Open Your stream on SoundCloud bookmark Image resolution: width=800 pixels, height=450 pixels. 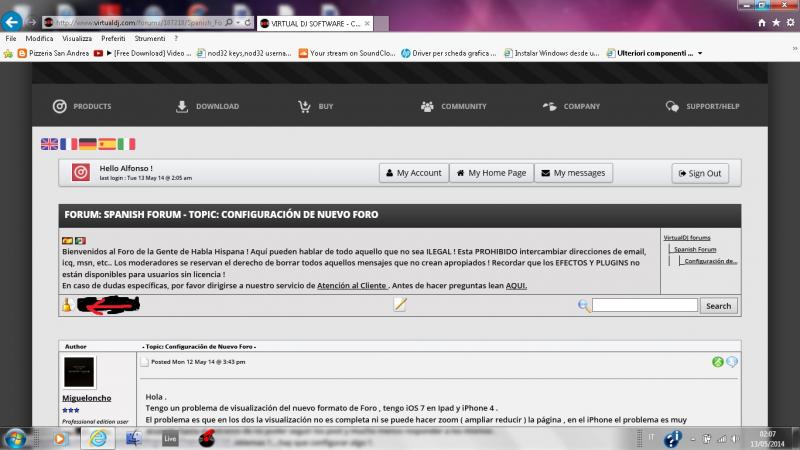(347, 53)
